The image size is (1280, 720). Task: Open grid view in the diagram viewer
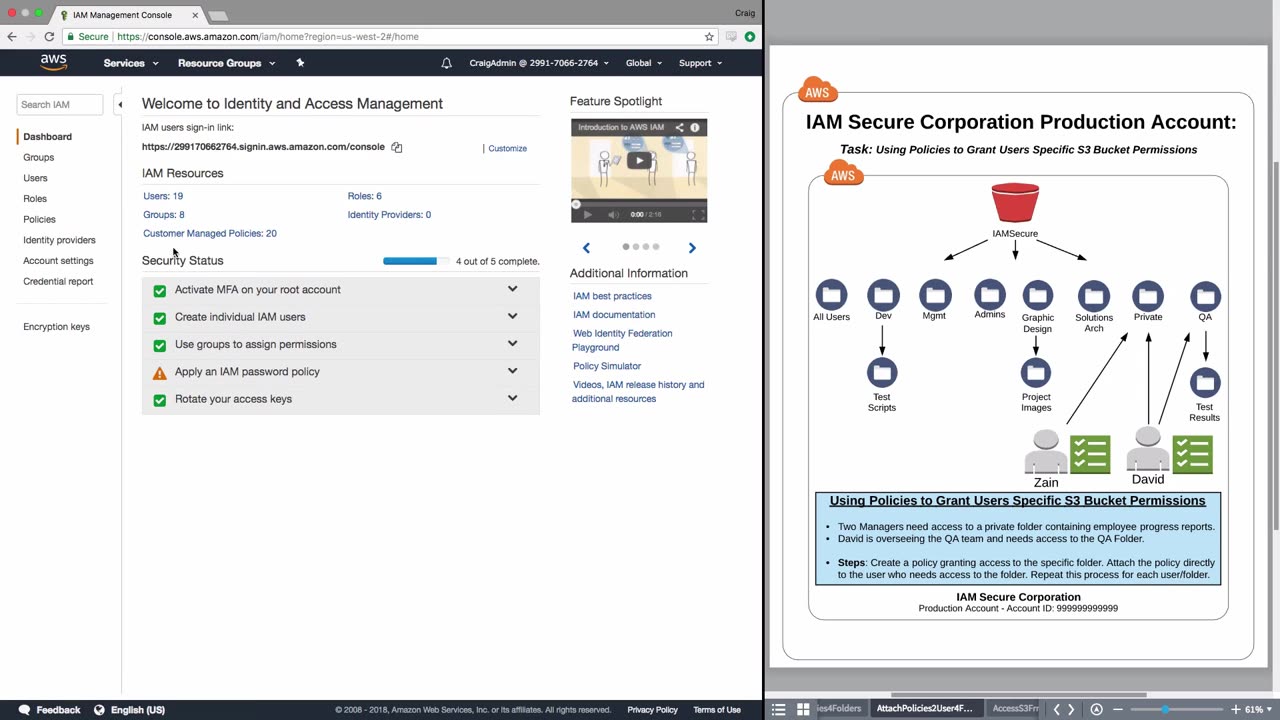(x=803, y=709)
